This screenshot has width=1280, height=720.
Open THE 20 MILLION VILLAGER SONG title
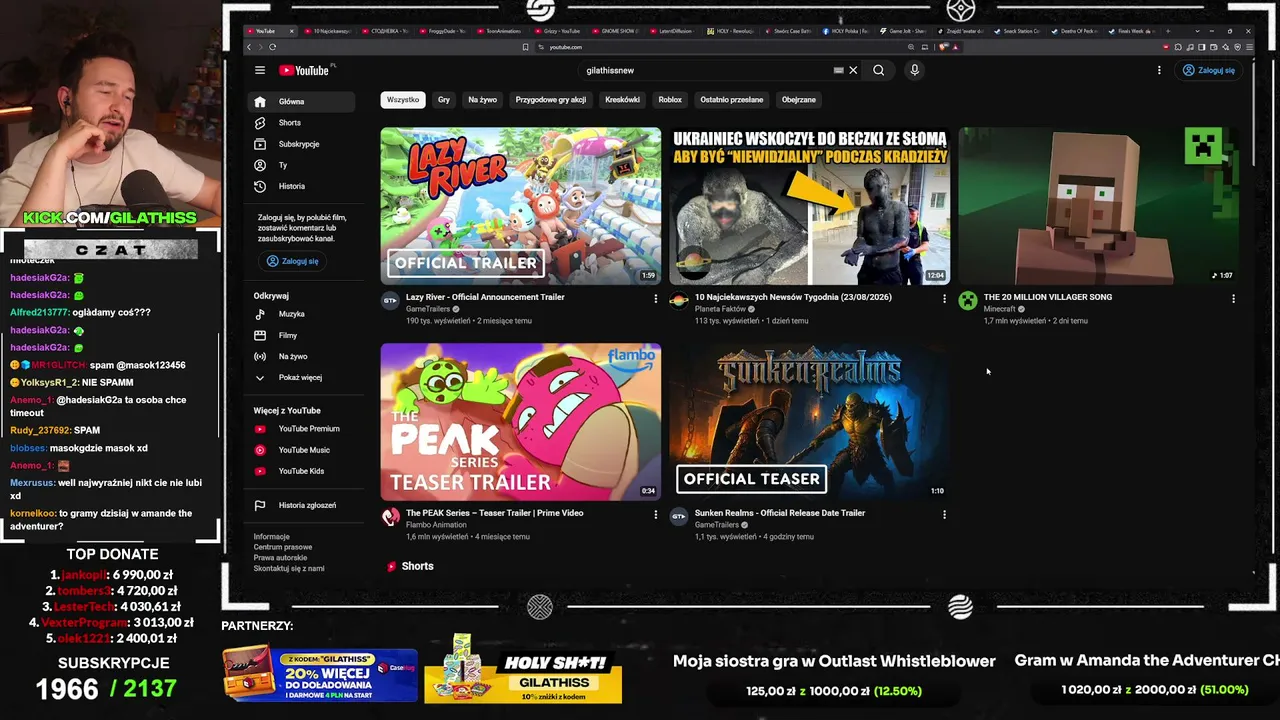pyautogui.click(x=1048, y=297)
